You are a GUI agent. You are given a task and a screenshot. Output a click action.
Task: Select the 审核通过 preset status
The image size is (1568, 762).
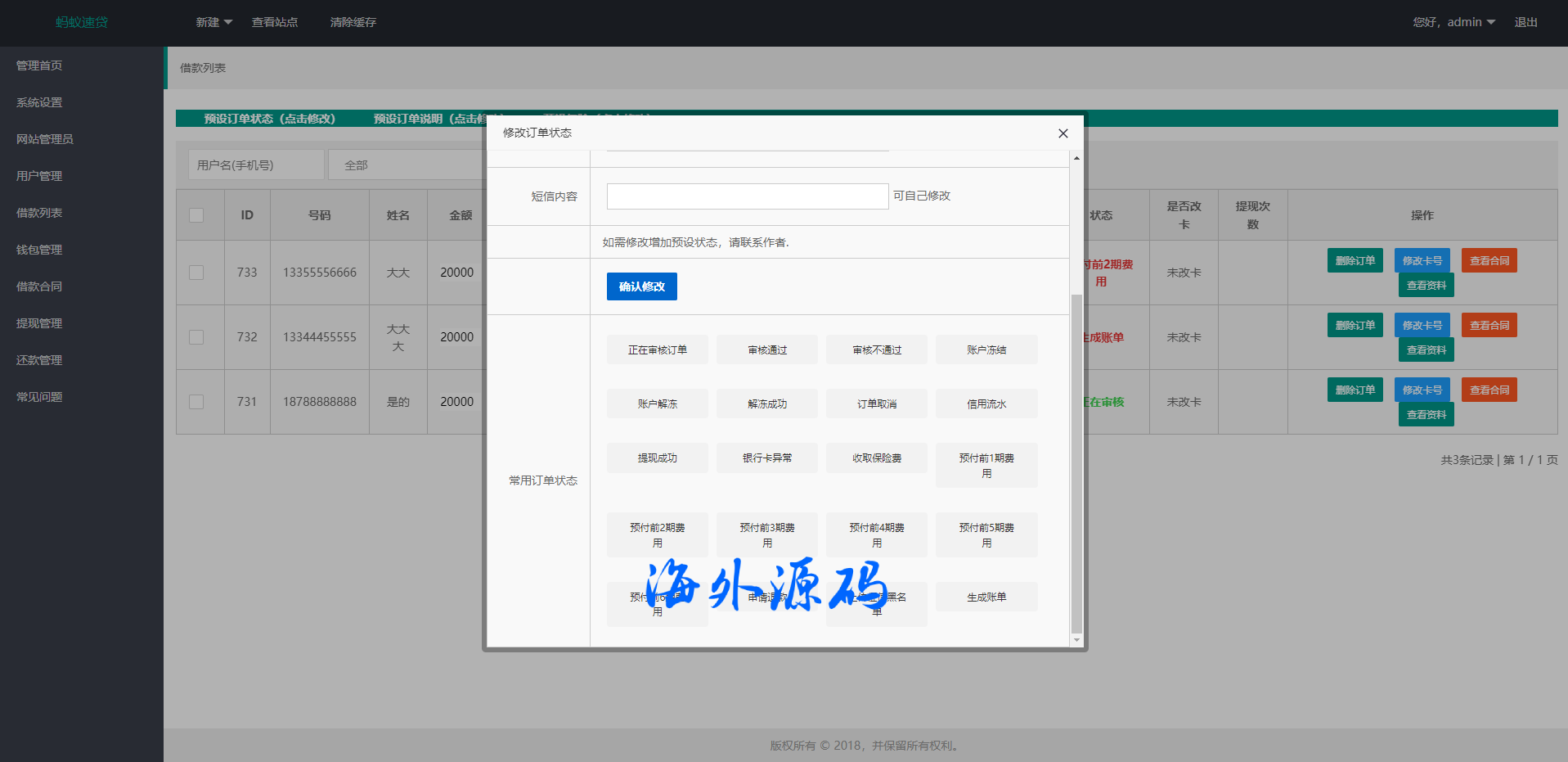(766, 350)
